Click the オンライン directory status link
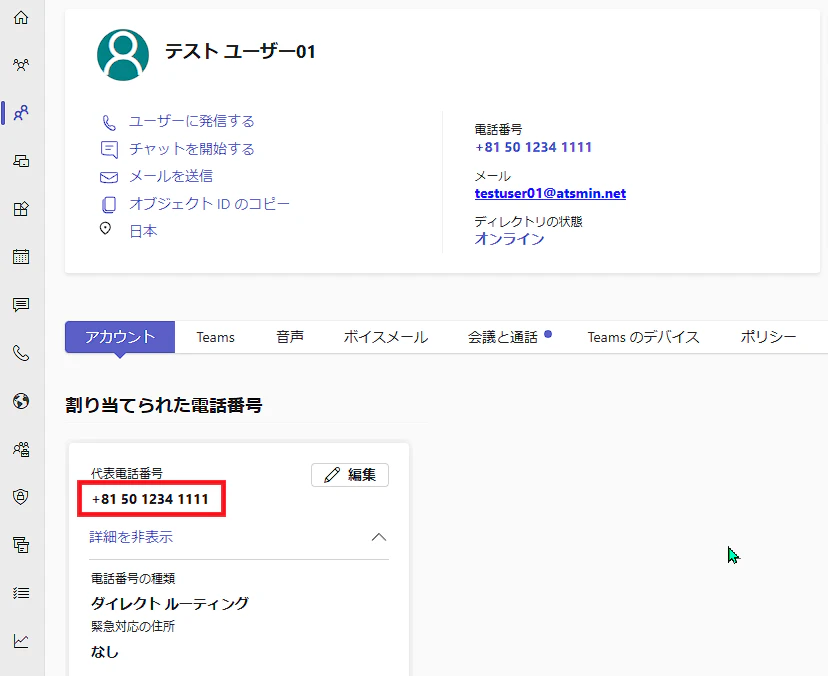Image resolution: width=828 pixels, height=676 pixels. click(509, 239)
